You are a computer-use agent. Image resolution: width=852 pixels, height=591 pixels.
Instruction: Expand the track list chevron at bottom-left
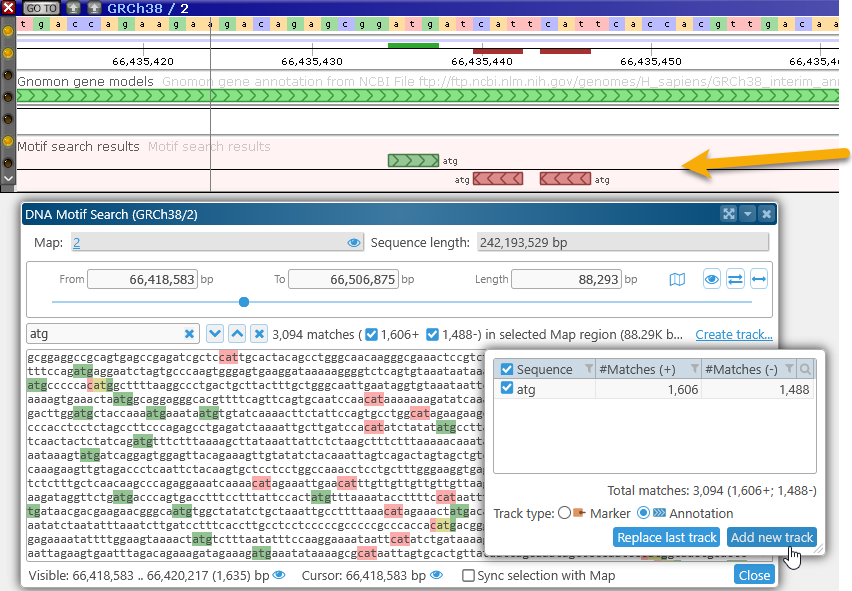pyautogui.click(x=8, y=178)
